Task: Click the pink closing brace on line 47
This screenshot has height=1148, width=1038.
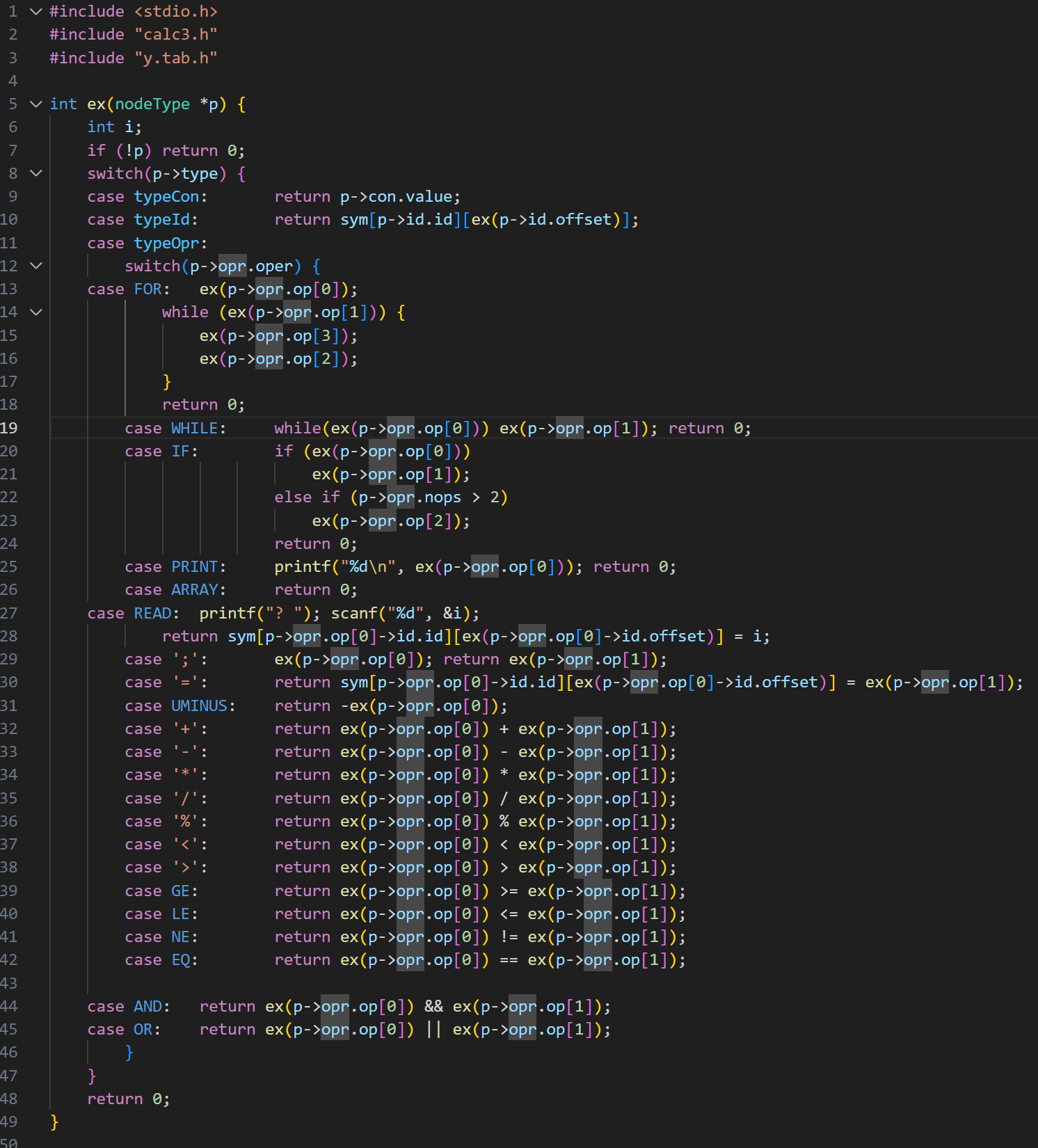Action: click(x=92, y=1076)
